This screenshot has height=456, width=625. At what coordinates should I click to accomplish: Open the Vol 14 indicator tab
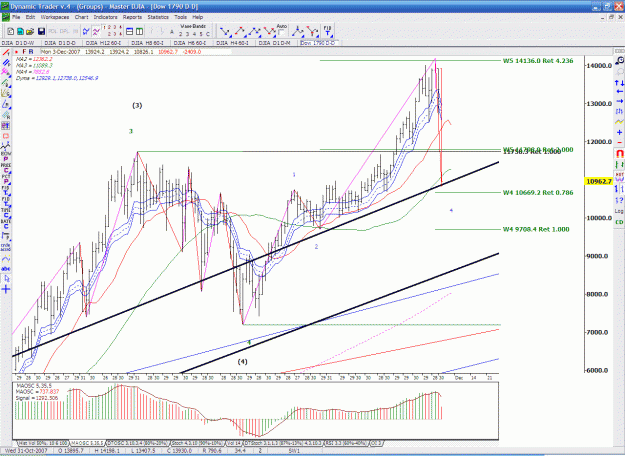click(x=234, y=443)
